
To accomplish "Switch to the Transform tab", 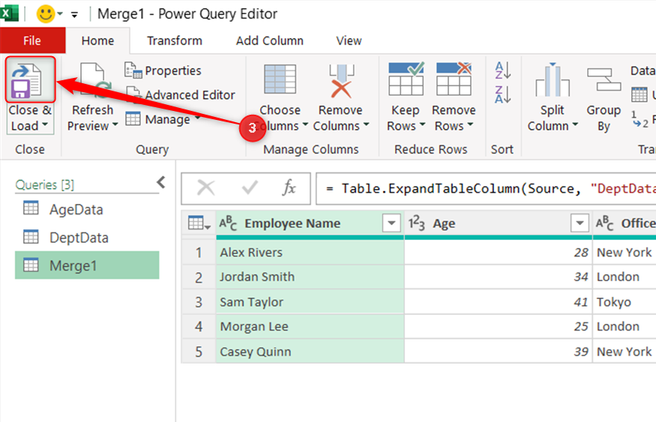I will [174, 41].
